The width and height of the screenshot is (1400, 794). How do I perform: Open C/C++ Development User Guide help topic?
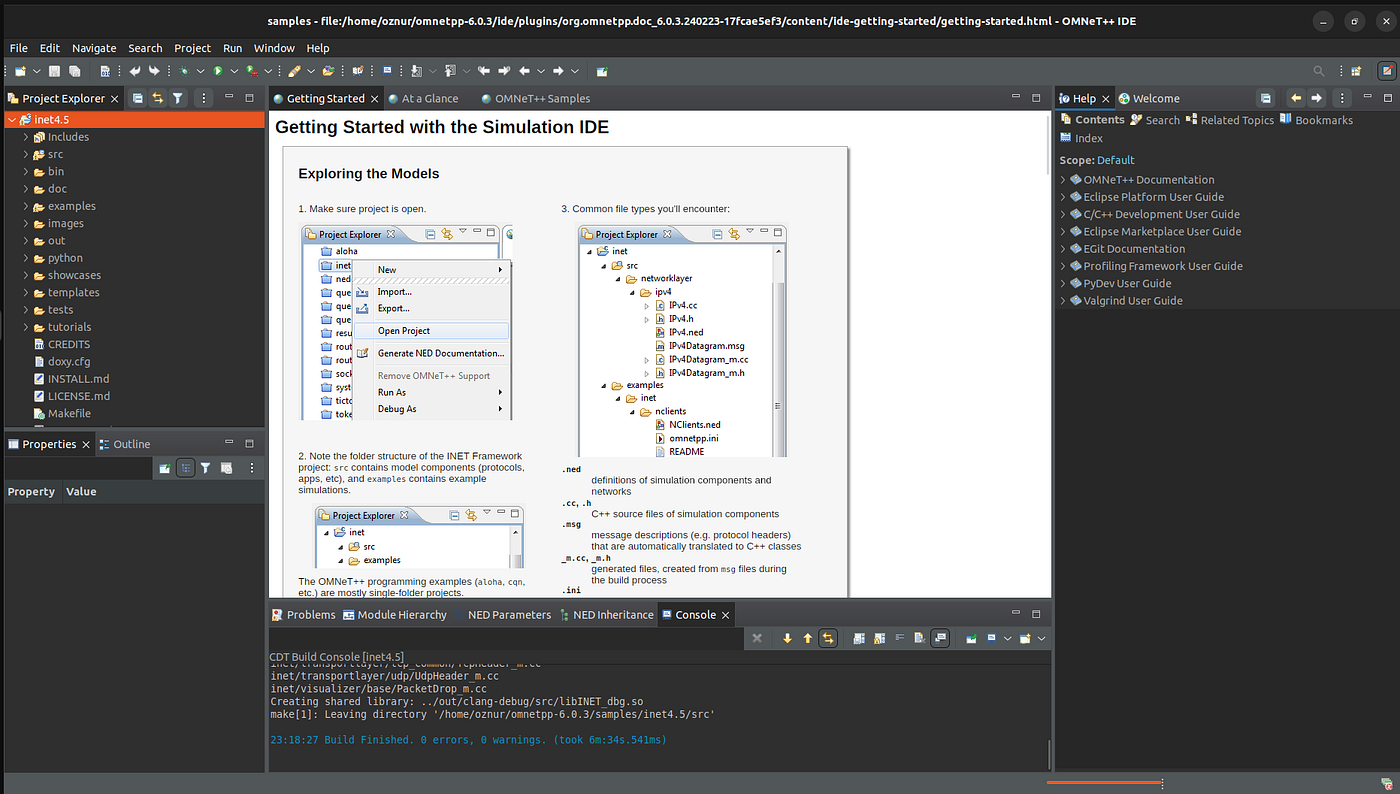pyautogui.click(x=1161, y=214)
